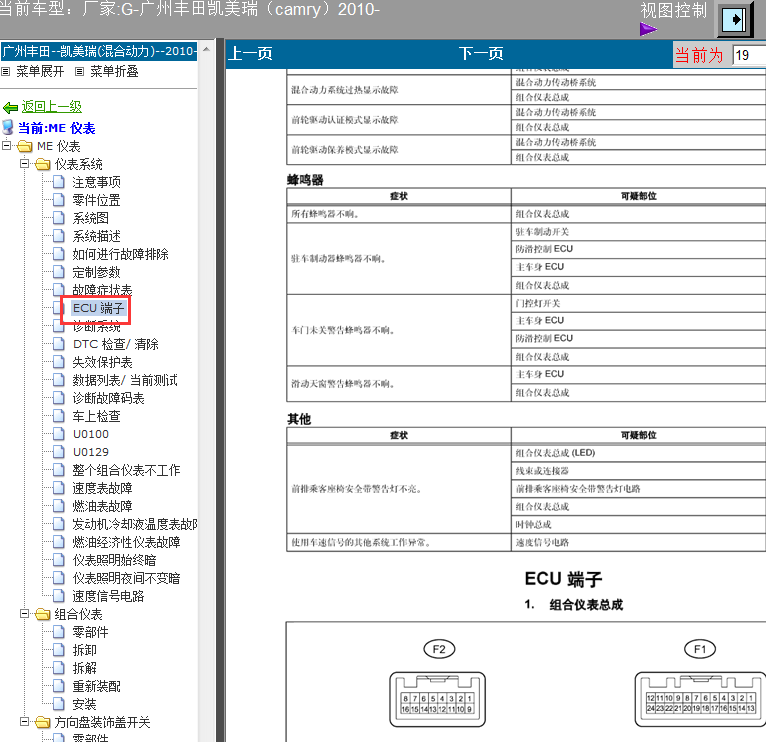Click the green back arrow icon
The width and height of the screenshot is (766, 742).
[10, 107]
